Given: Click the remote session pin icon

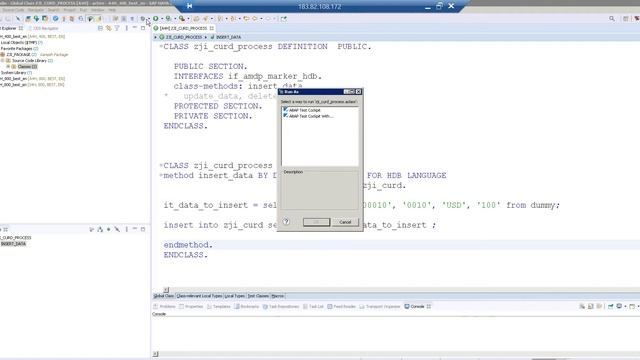Looking at the screenshot, I should [189, 6].
